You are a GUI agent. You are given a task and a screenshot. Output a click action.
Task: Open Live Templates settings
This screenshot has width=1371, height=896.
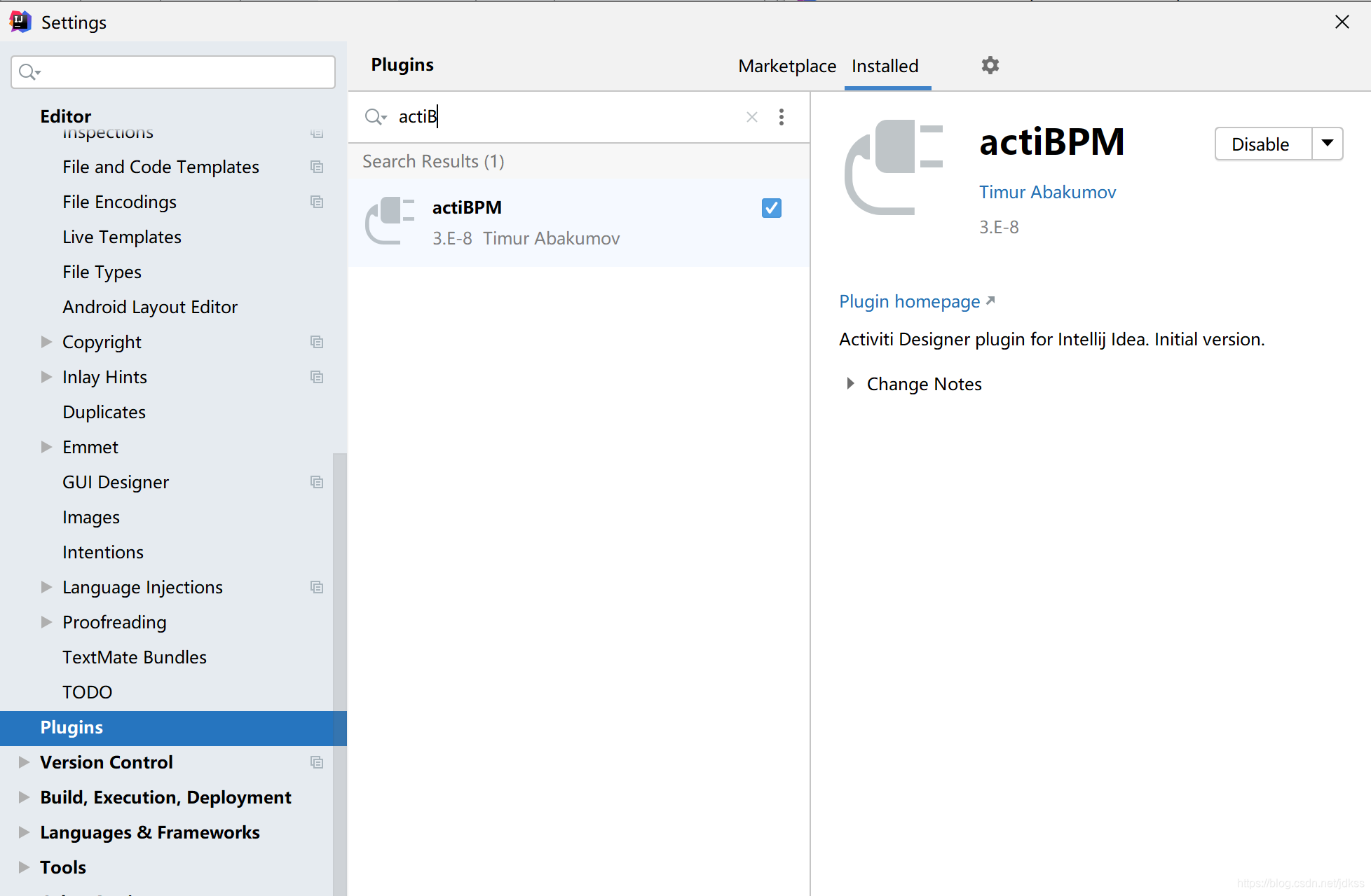[x=122, y=237]
